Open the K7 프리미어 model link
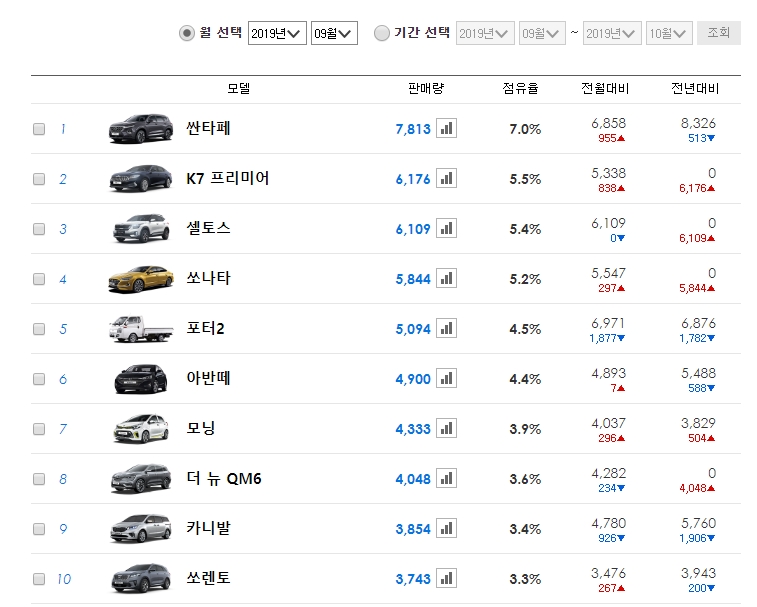 [x=228, y=179]
